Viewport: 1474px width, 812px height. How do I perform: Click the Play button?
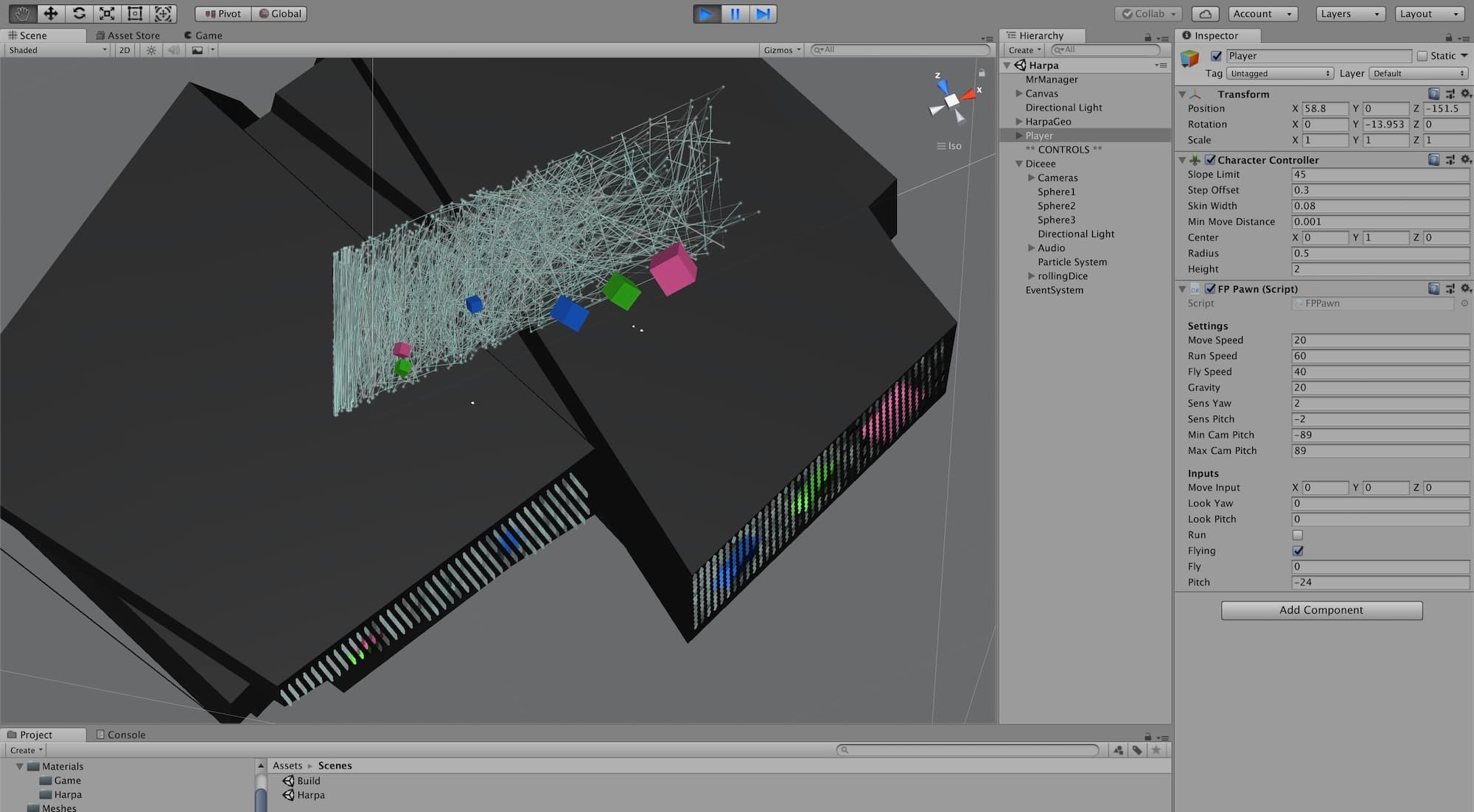[x=707, y=13]
